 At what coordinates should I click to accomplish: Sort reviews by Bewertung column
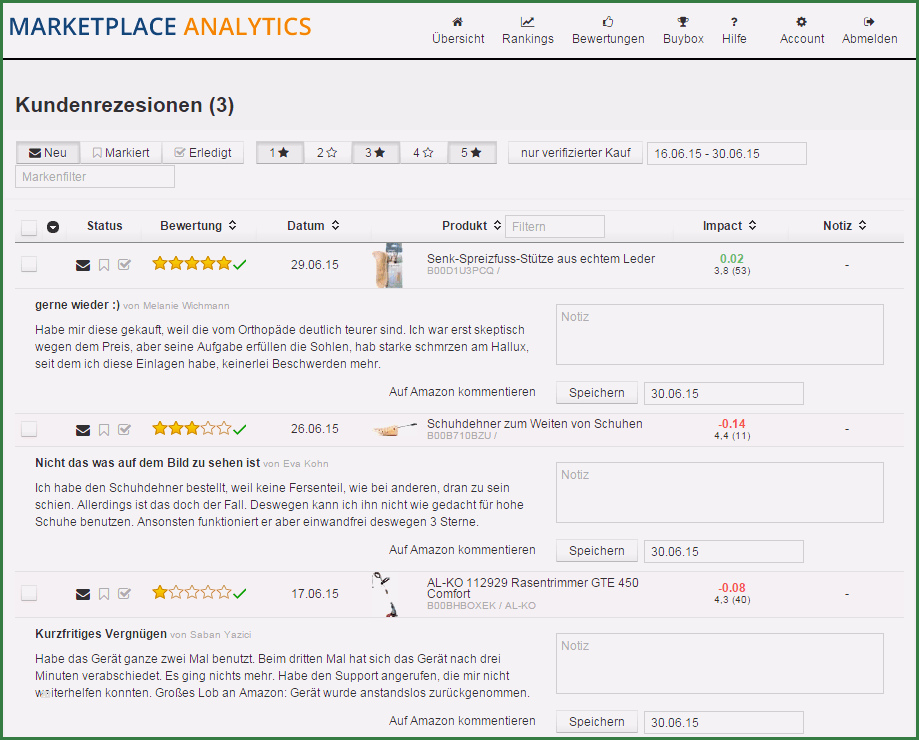(x=198, y=226)
